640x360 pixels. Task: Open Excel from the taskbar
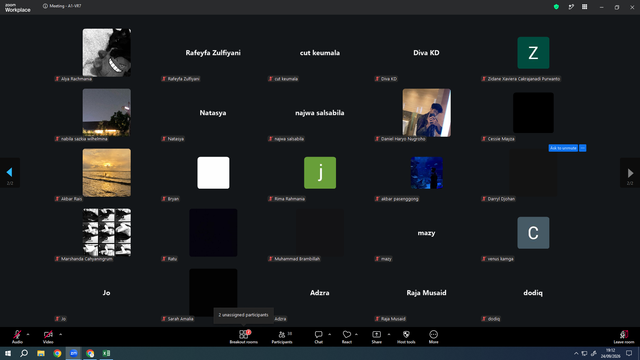click(x=106, y=353)
